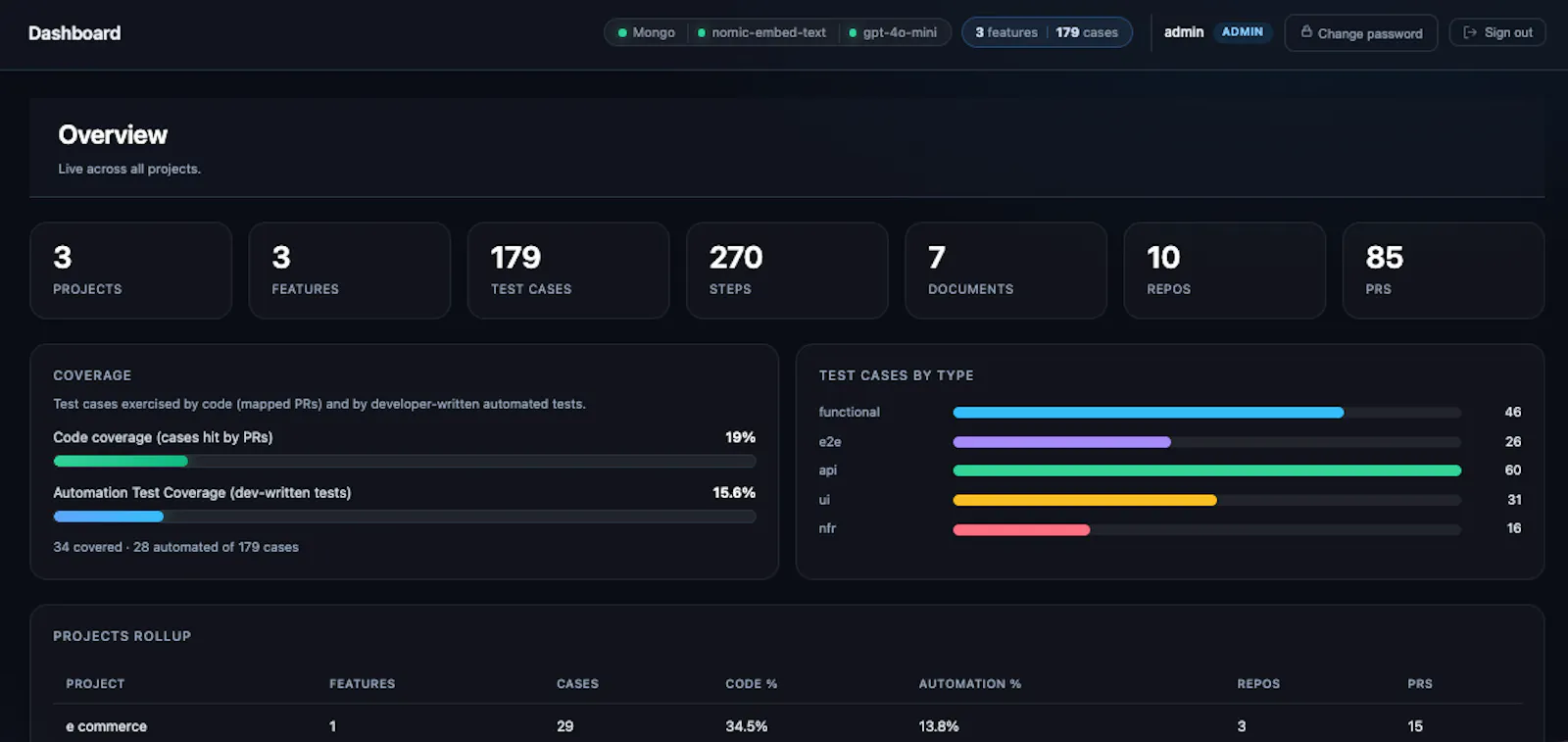The height and width of the screenshot is (742, 1568).
Task: Click the green nomic-embed-text status dot
Action: point(702,32)
